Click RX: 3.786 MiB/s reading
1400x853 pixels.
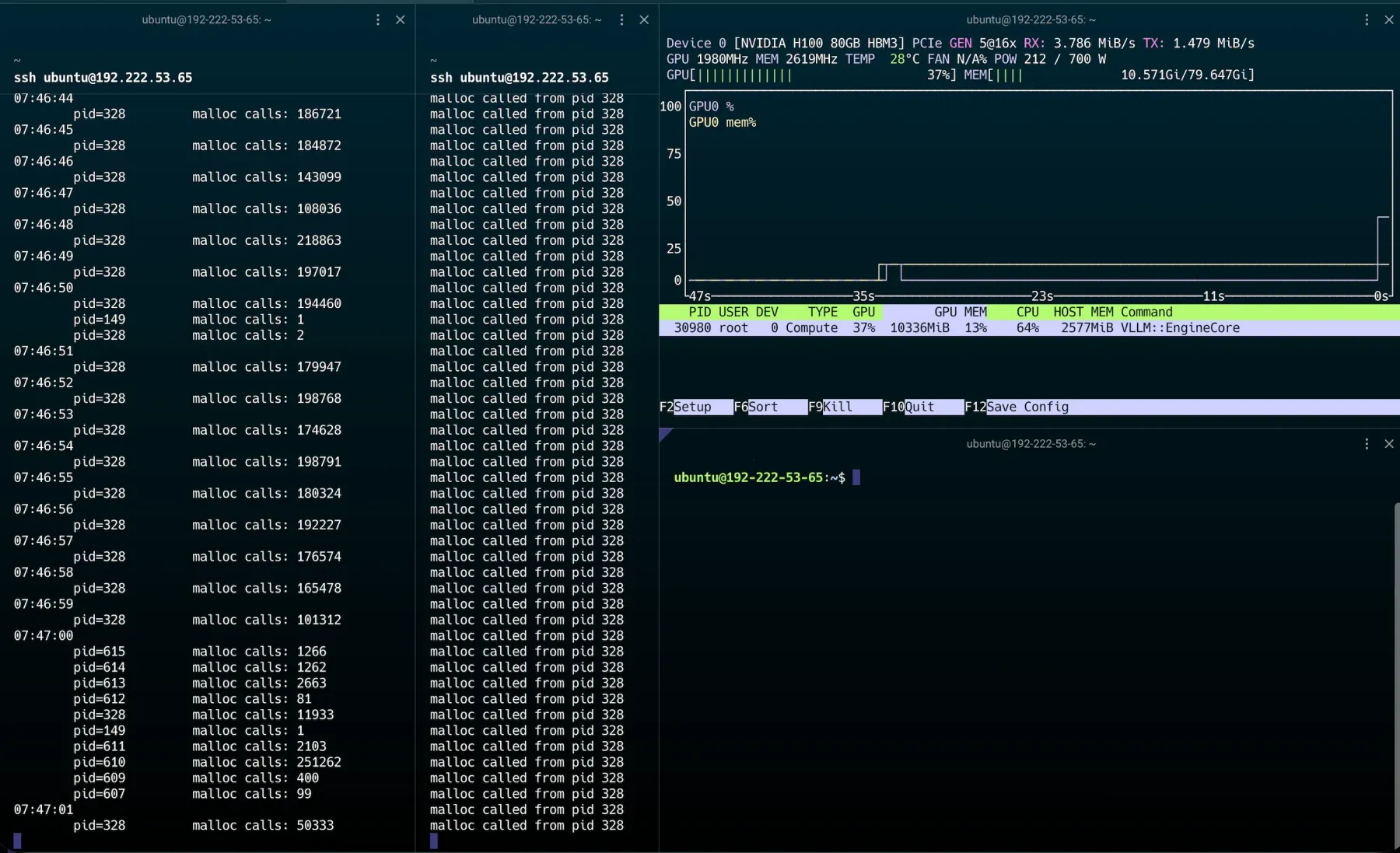point(1080,44)
